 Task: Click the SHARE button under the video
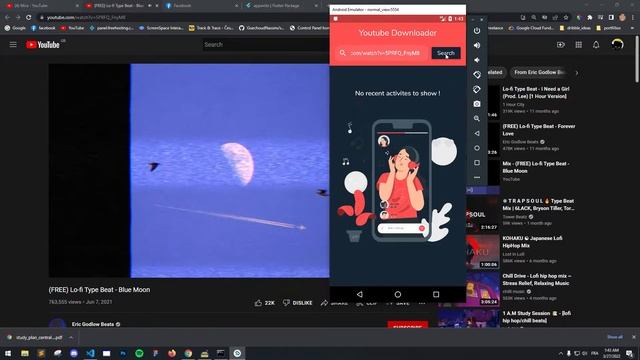[x=334, y=303]
